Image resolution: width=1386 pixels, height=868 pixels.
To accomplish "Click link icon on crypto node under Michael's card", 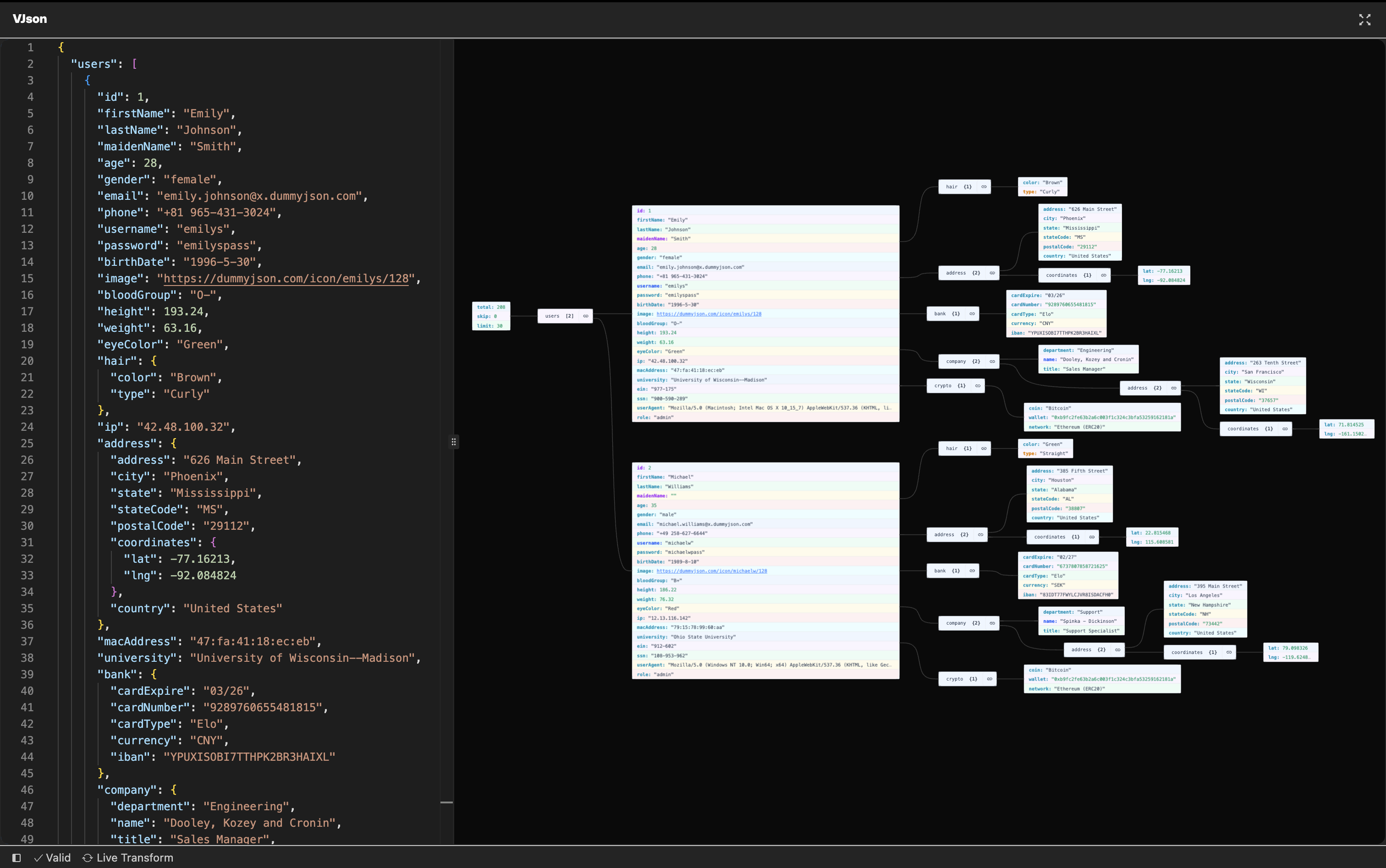I will pyautogui.click(x=989, y=679).
